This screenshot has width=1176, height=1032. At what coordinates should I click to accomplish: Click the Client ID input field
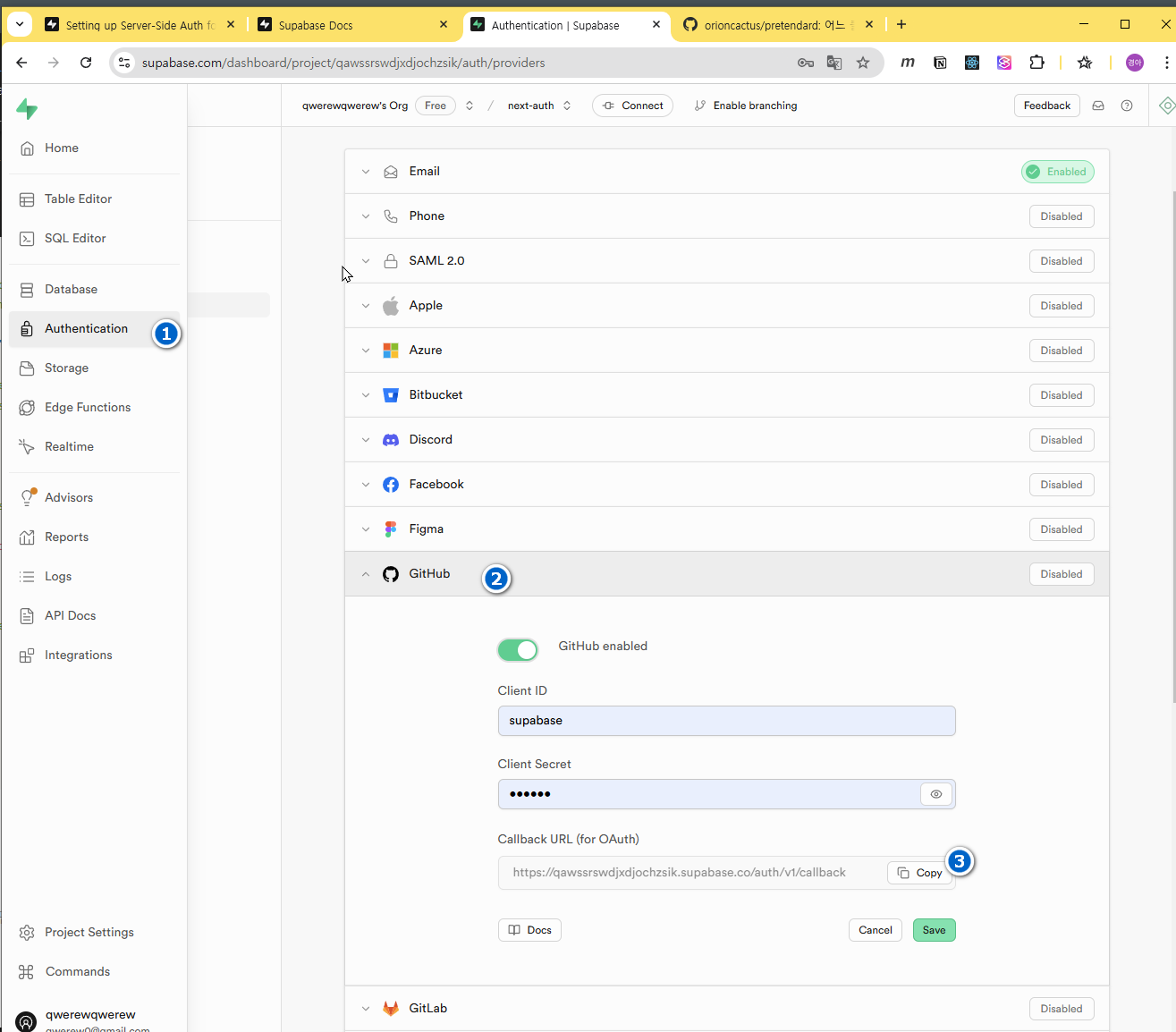click(x=726, y=721)
